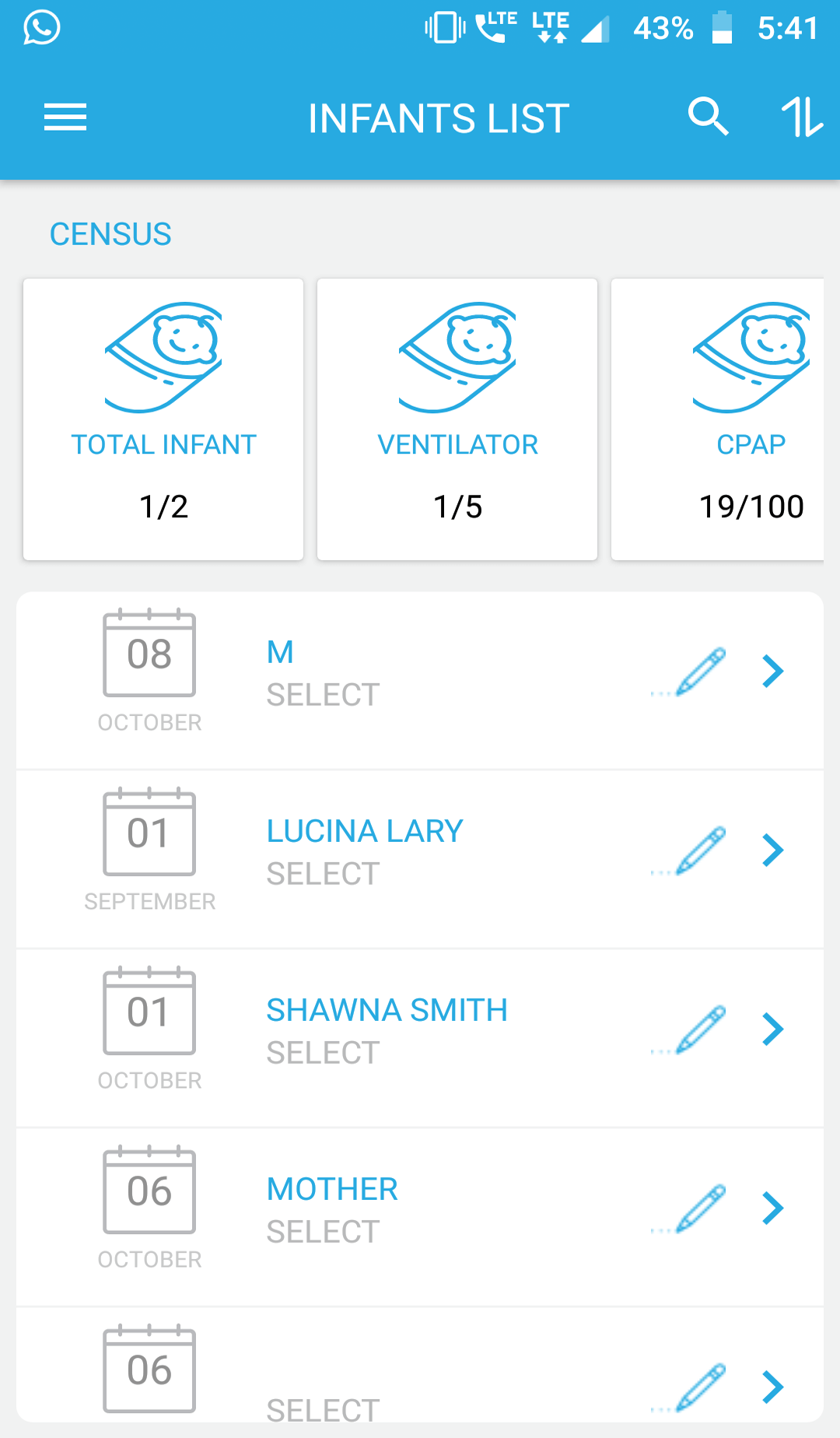Open the Lucina Lary name link
The width and height of the screenshot is (840, 1438).
pyautogui.click(x=365, y=831)
